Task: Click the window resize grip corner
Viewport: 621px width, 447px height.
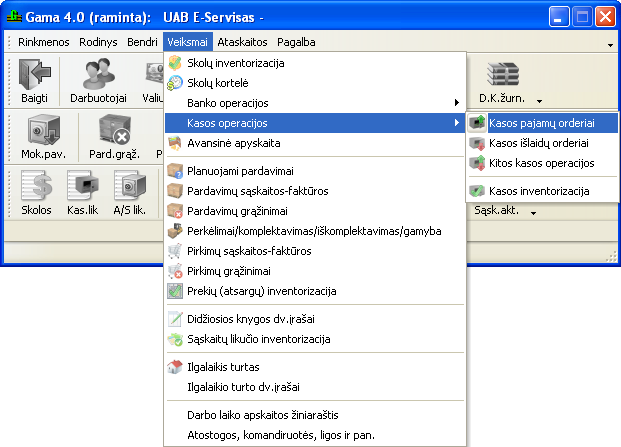Action: tap(611, 258)
